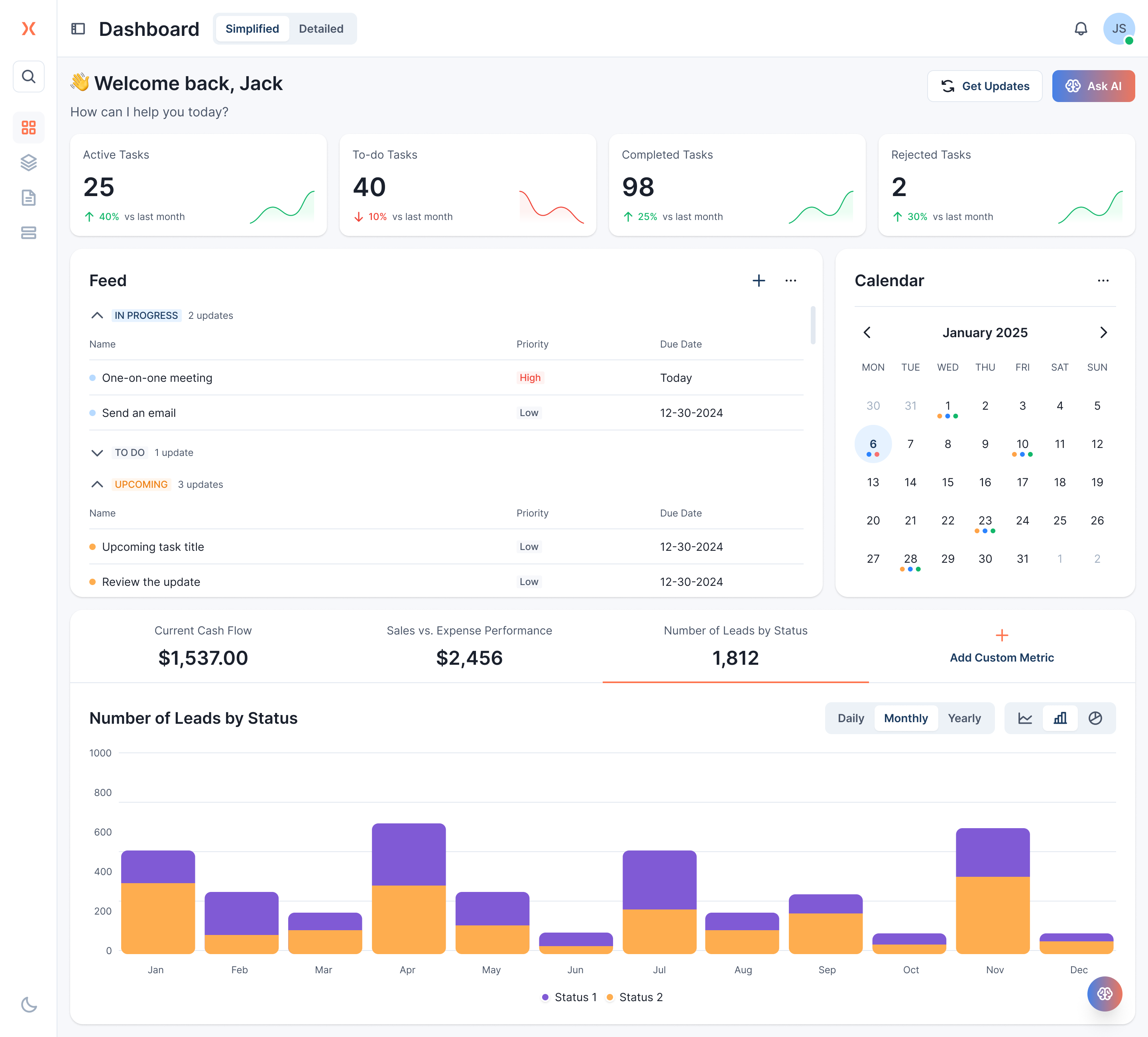This screenshot has height=1037, width=1148.
Task: Collapse the UPCOMING feed section
Action: click(x=97, y=485)
